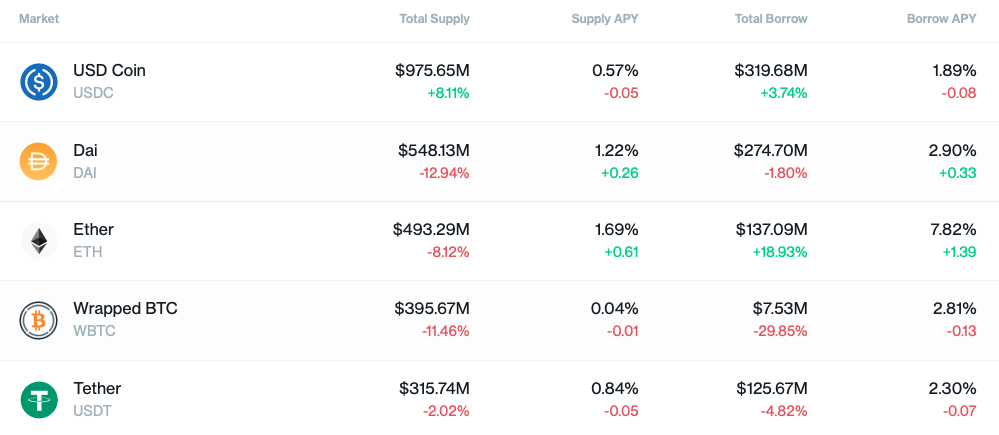This screenshot has width=999, height=435.
Task: Open the Tether market name
Action: (x=97, y=388)
